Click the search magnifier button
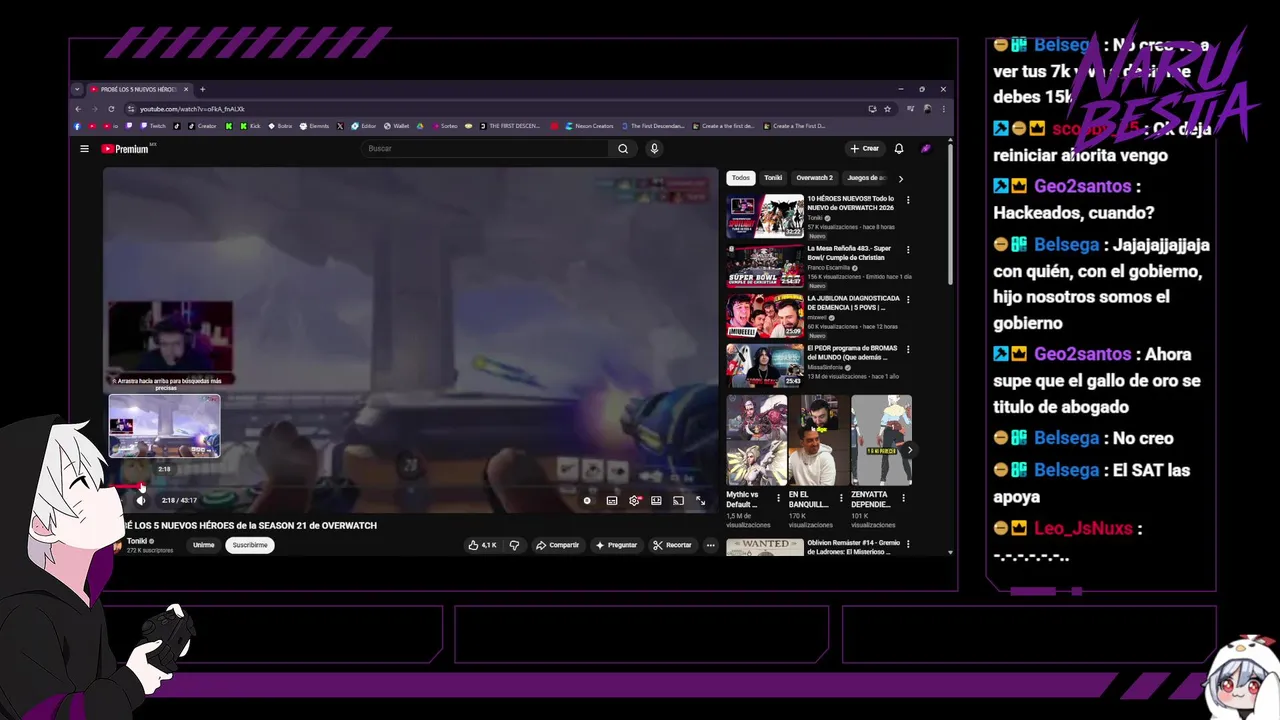 coord(623,149)
